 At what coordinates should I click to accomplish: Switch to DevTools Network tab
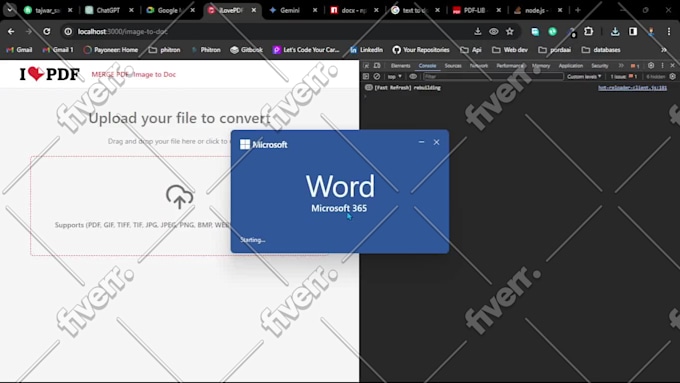pos(479,65)
